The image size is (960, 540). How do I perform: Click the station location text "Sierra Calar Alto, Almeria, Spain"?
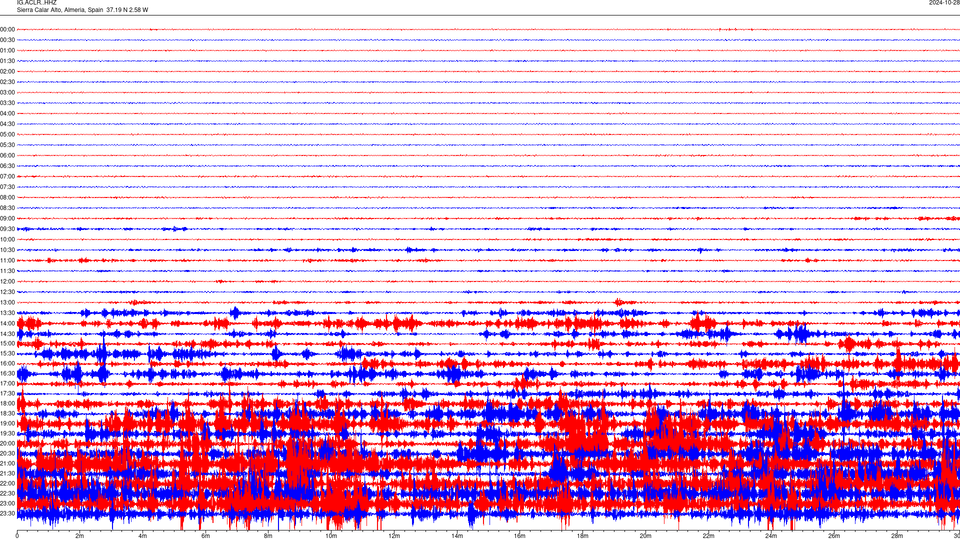pyautogui.click(x=60, y=10)
